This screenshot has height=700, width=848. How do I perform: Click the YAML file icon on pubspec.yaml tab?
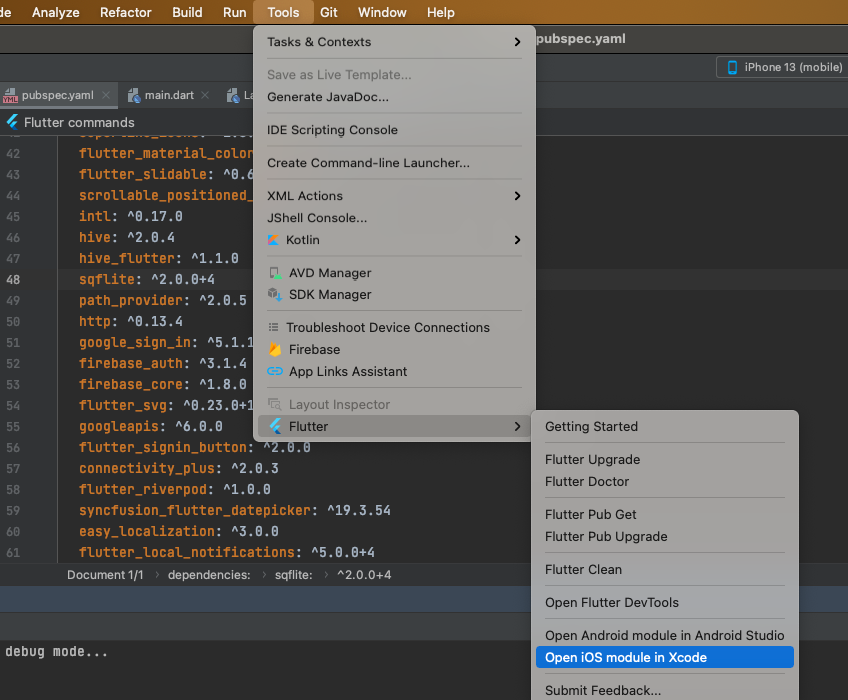(11, 96)
